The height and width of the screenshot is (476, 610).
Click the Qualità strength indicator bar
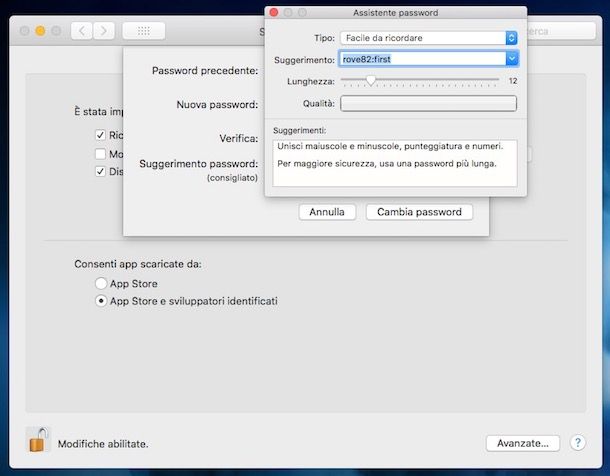[428, 103]
